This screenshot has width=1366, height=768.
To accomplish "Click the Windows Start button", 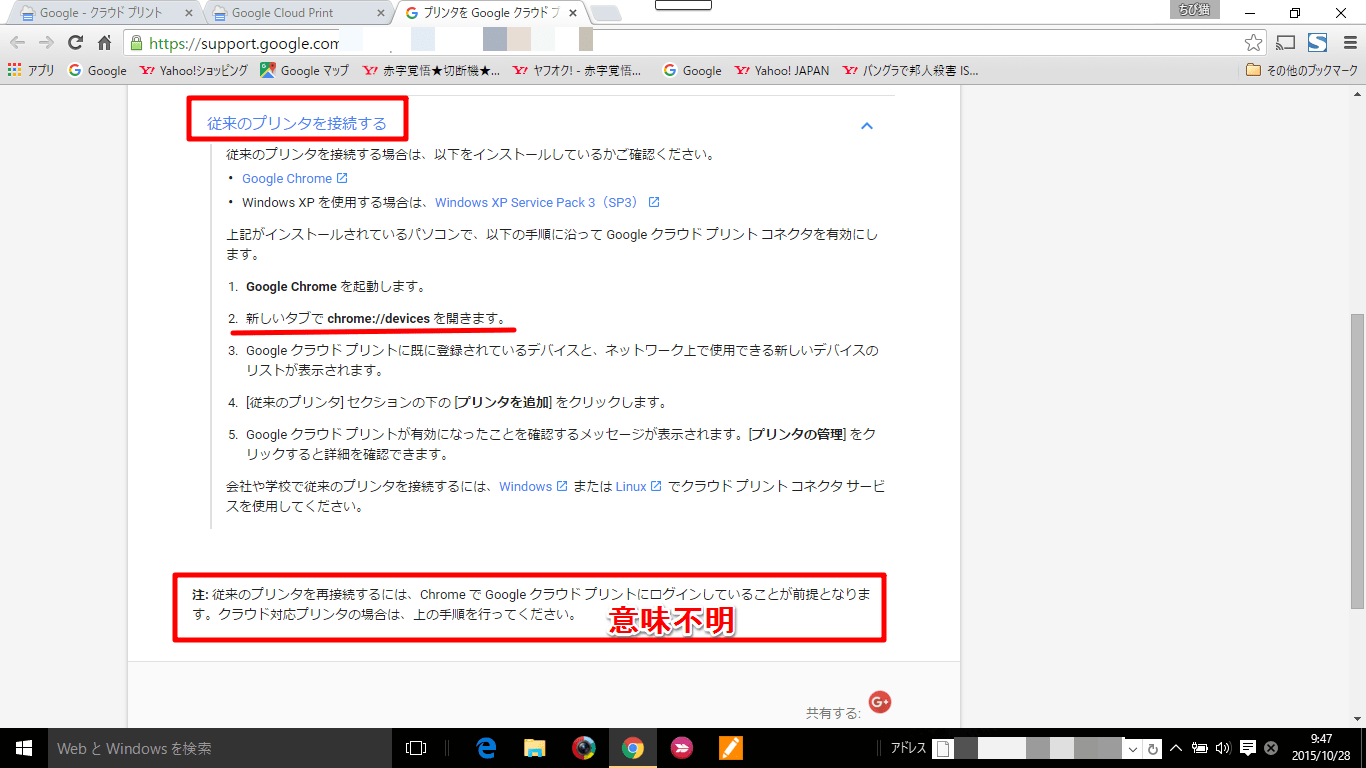I will [x=24, y=748].
